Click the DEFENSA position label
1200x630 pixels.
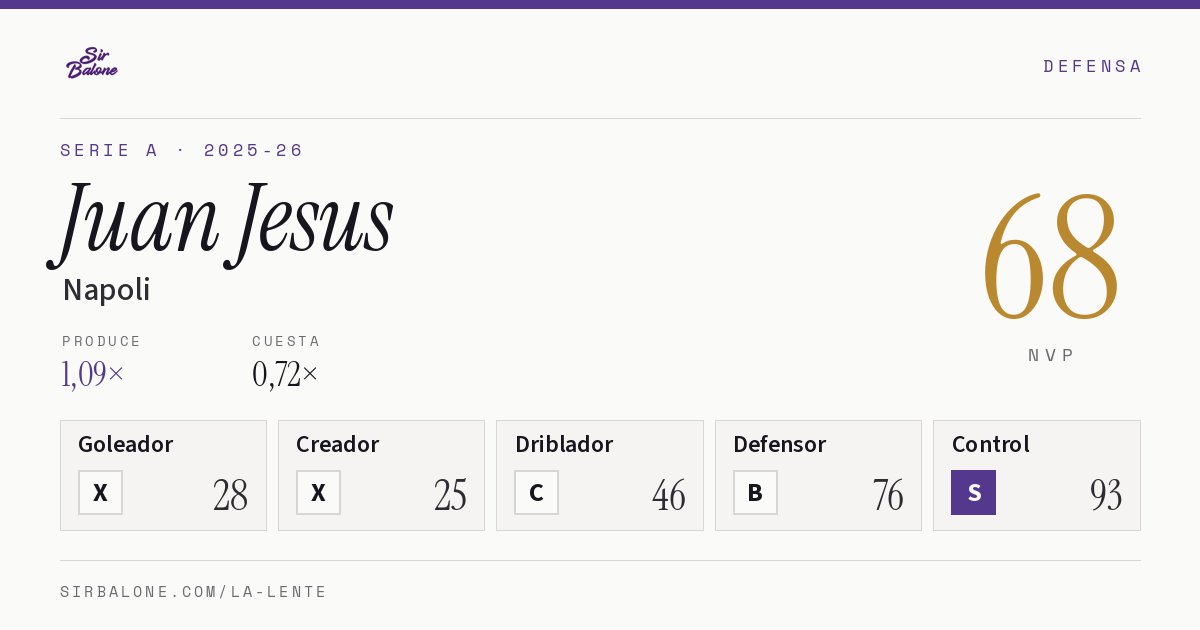coord(1092,66)
